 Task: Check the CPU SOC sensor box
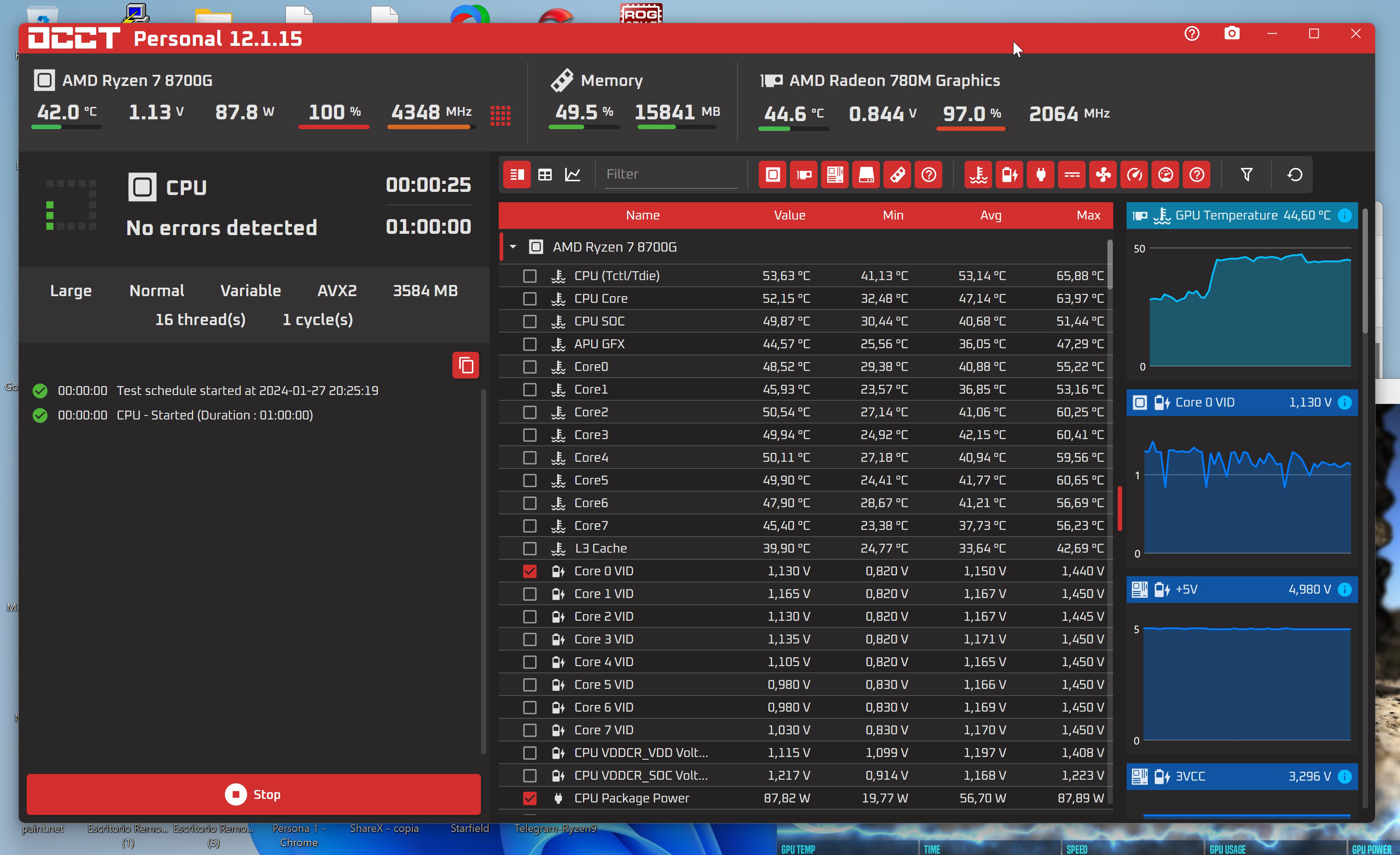point(529,322)
